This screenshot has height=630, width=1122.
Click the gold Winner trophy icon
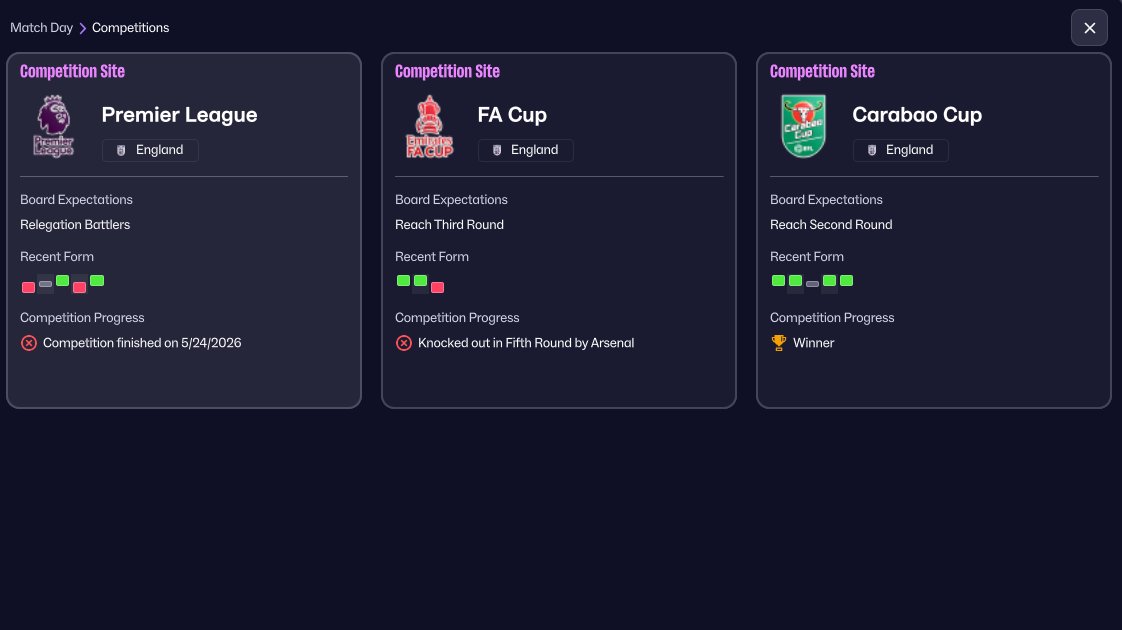pos(779,343)
